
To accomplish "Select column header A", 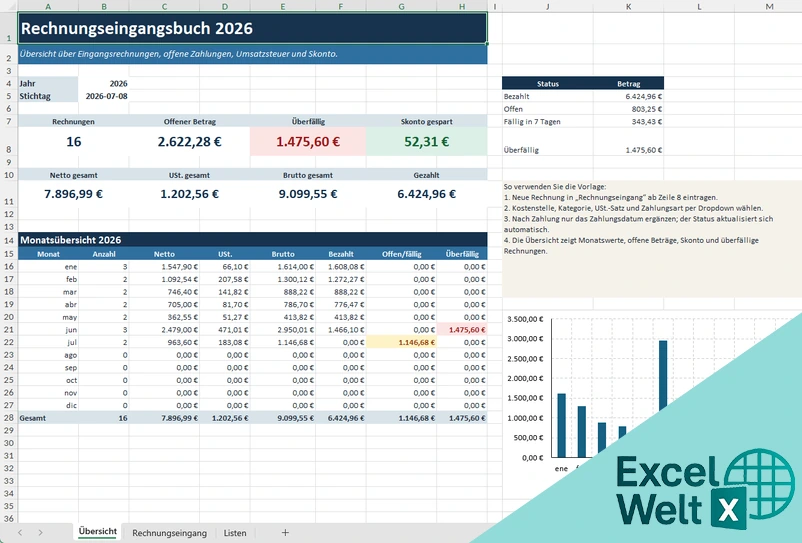I will [x=48, y=6].
